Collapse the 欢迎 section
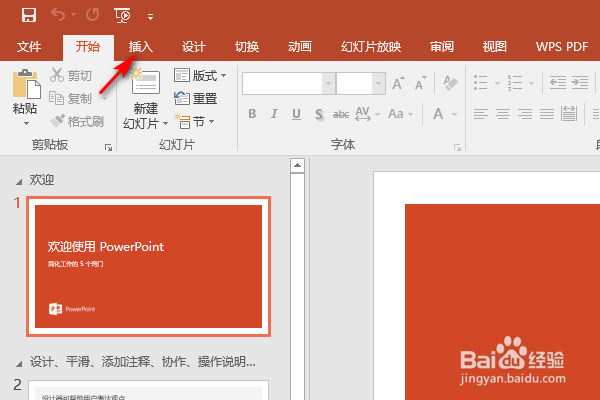600x400 pixels. [19, 181]
